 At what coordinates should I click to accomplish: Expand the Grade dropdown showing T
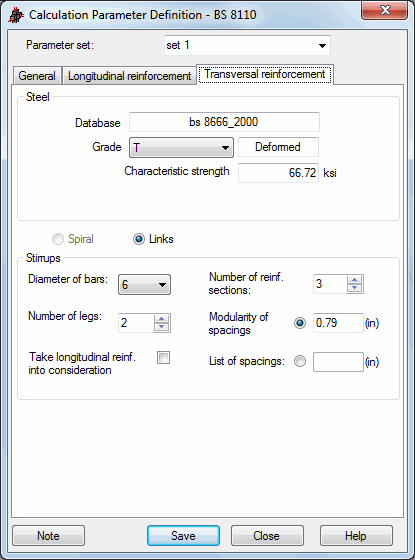[x=181, y=147]
